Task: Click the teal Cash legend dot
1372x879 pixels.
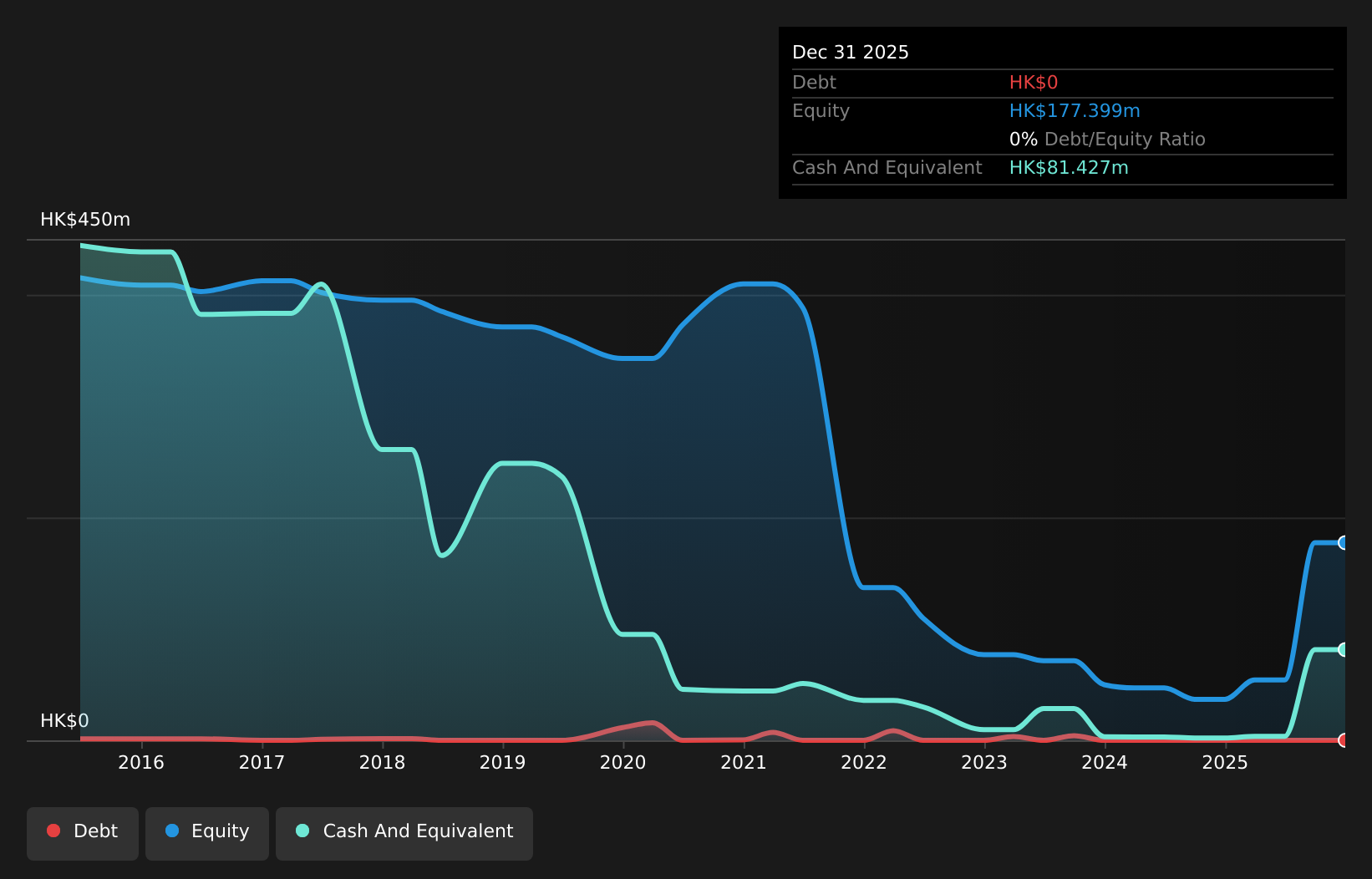Action: (x=302, y=831)
